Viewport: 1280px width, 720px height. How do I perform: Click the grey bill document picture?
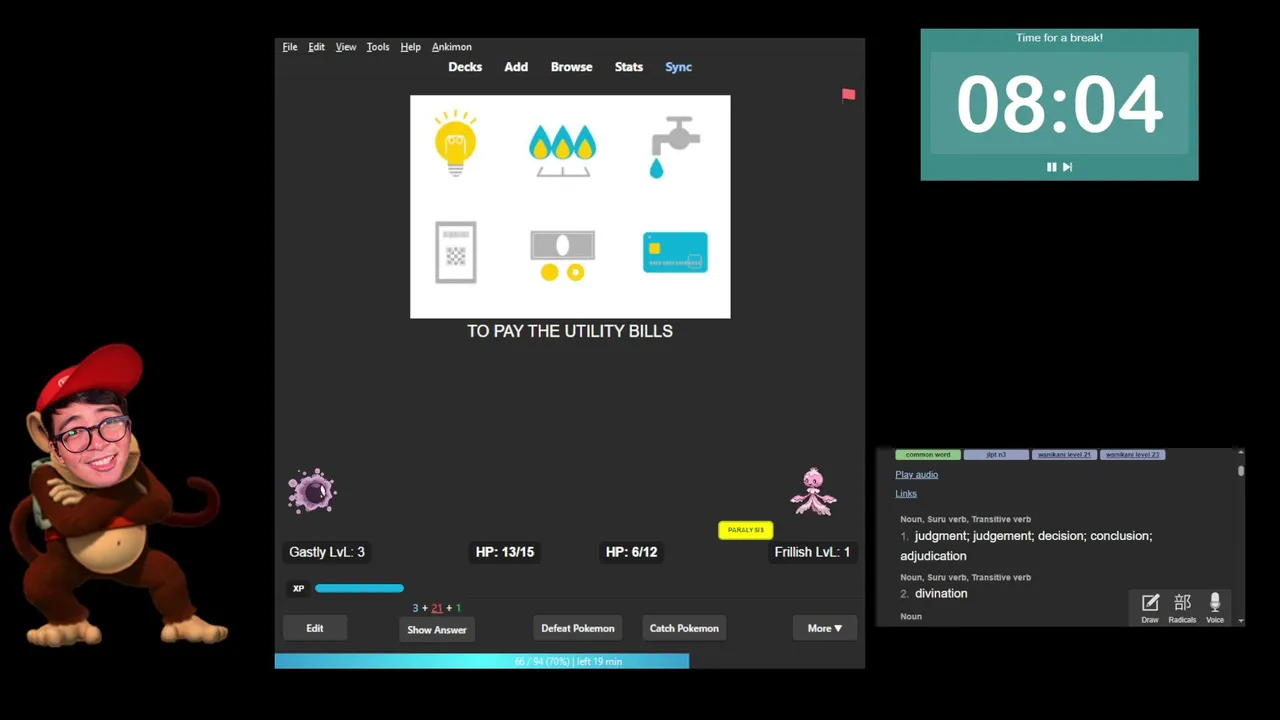tap(456, 252)
